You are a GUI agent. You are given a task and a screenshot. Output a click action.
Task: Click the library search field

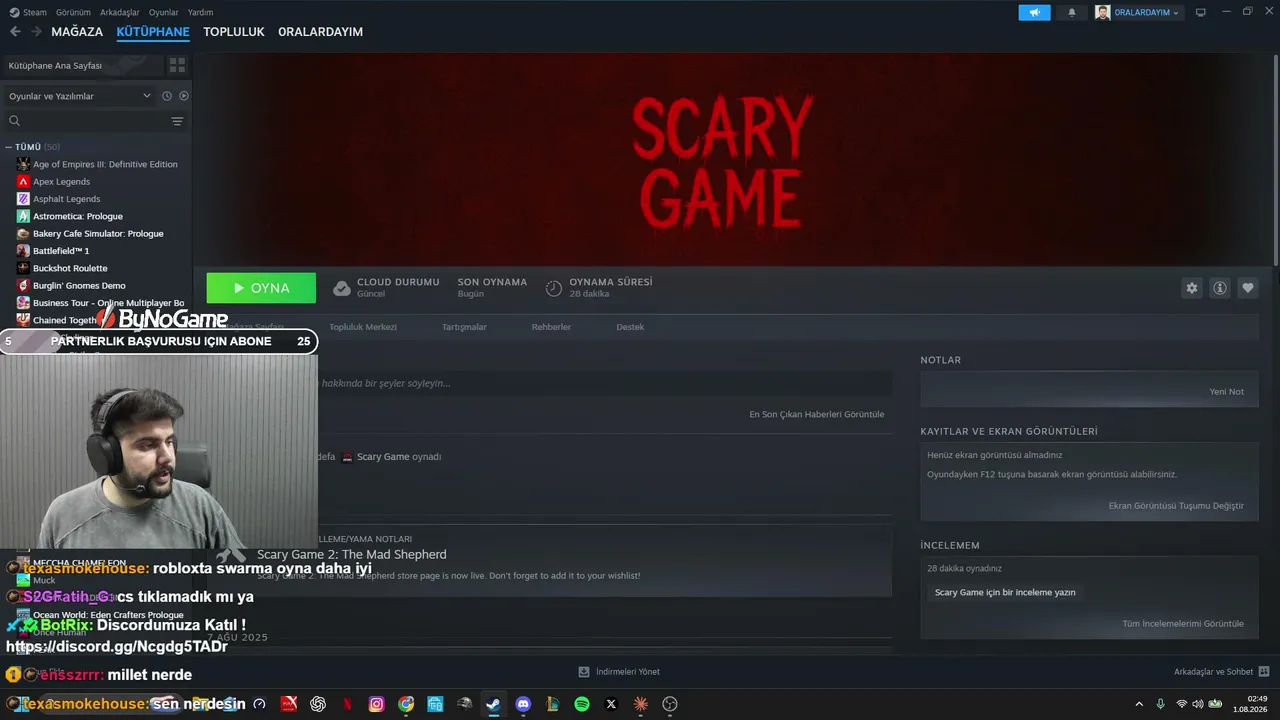point(87,121)
